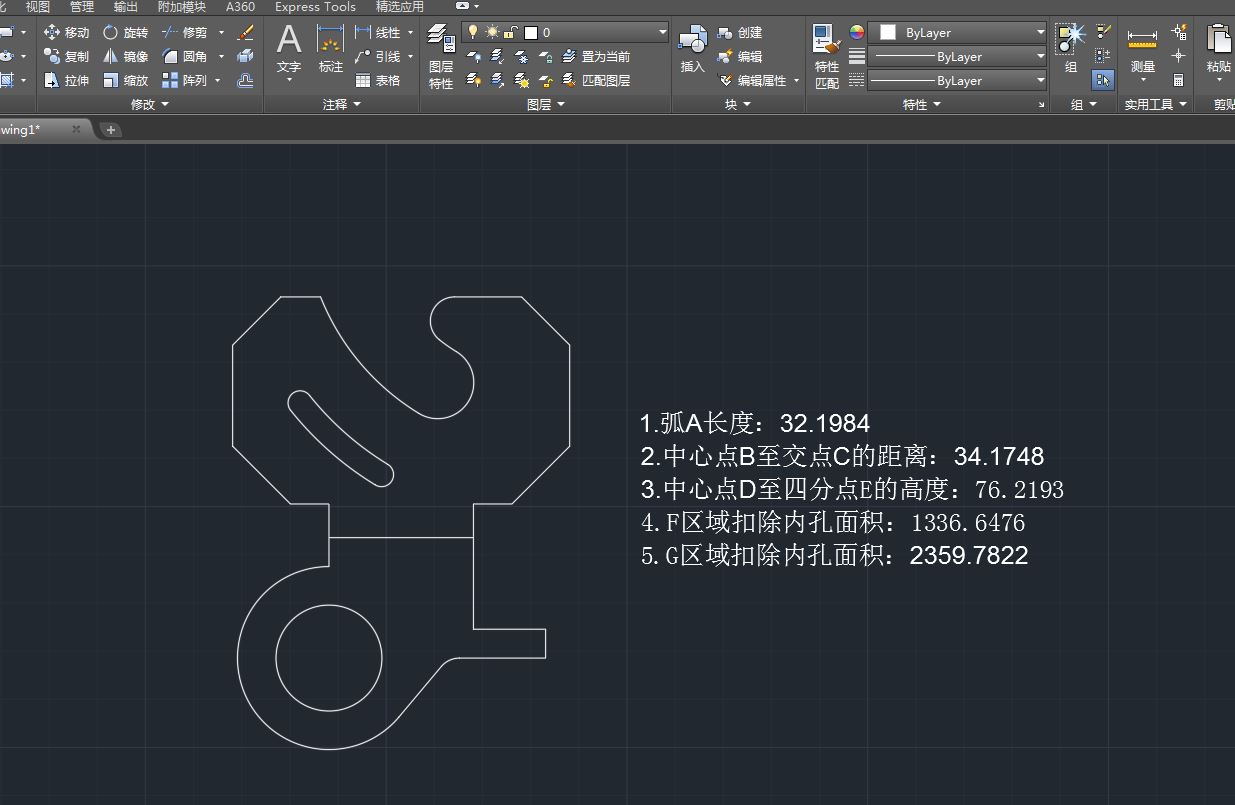
Task: Click Match Properties (特性匹配) button
Action: coord(827,57)
